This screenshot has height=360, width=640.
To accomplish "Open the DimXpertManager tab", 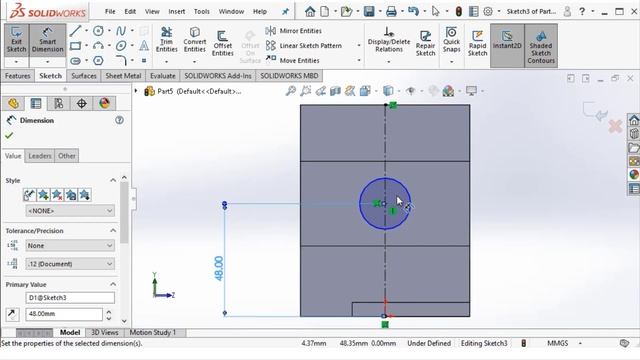I will 82,103.
